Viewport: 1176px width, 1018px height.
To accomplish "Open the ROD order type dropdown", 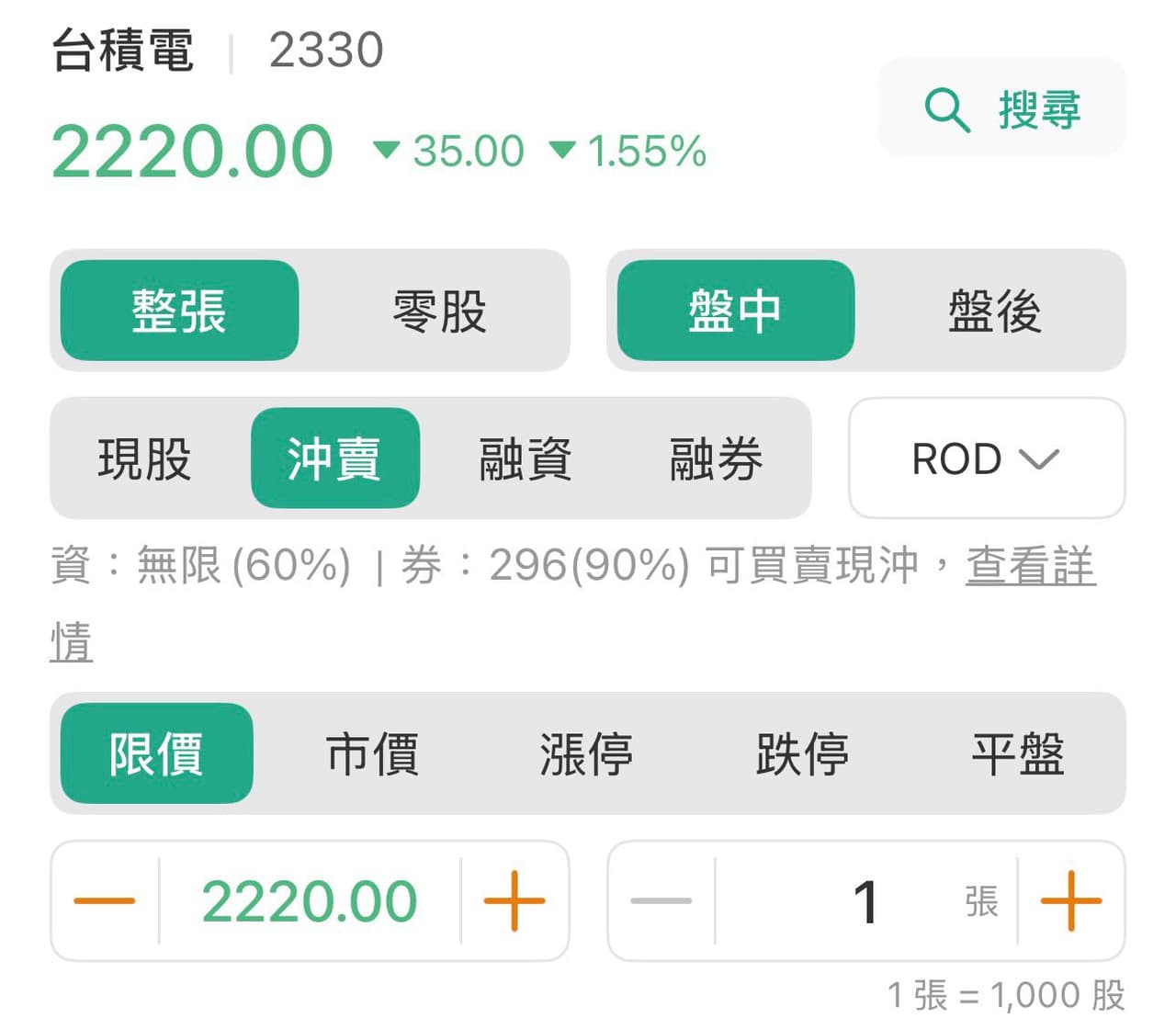I will pyautogui.click(x=987, y=458).
